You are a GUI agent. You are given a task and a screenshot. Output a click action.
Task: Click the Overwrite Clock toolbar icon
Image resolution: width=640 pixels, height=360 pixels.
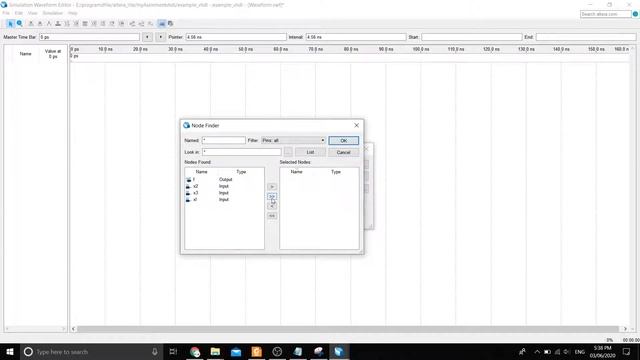click(x=103, y=24)
